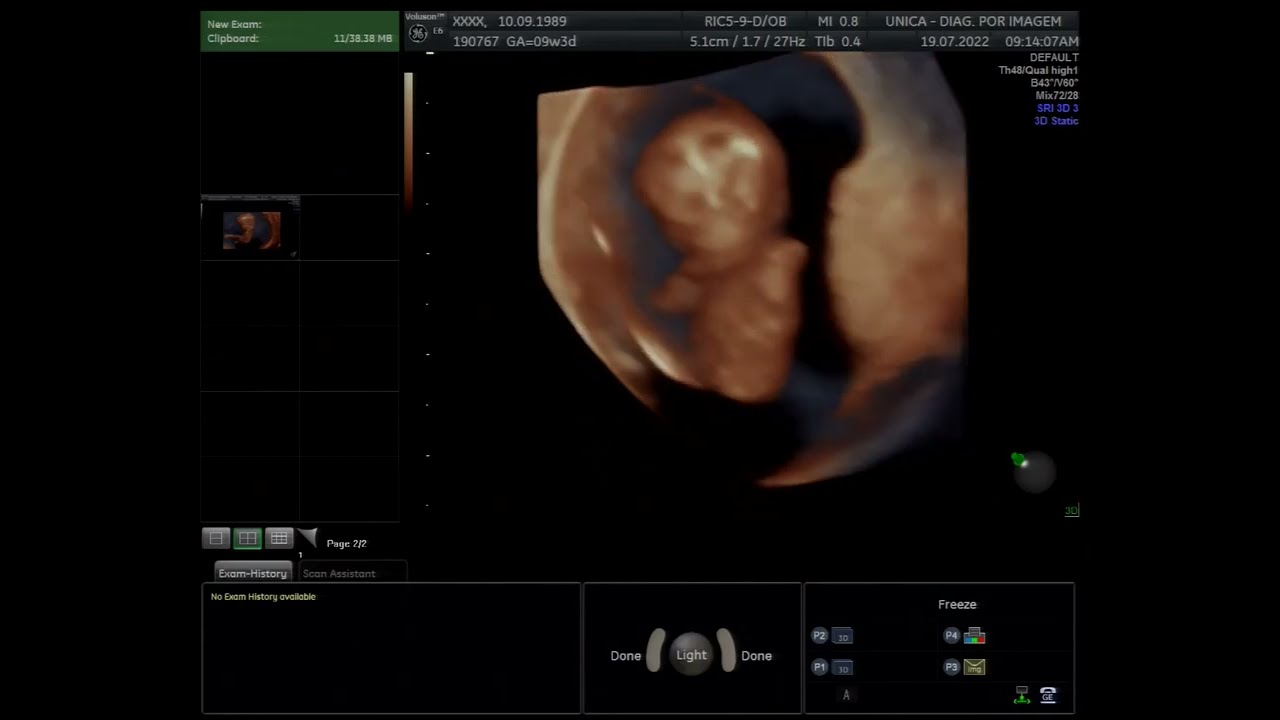Click the B43°/V60° angle parameter
The height and width of the screenshot is (720, 1280).
pos(1054,83)
